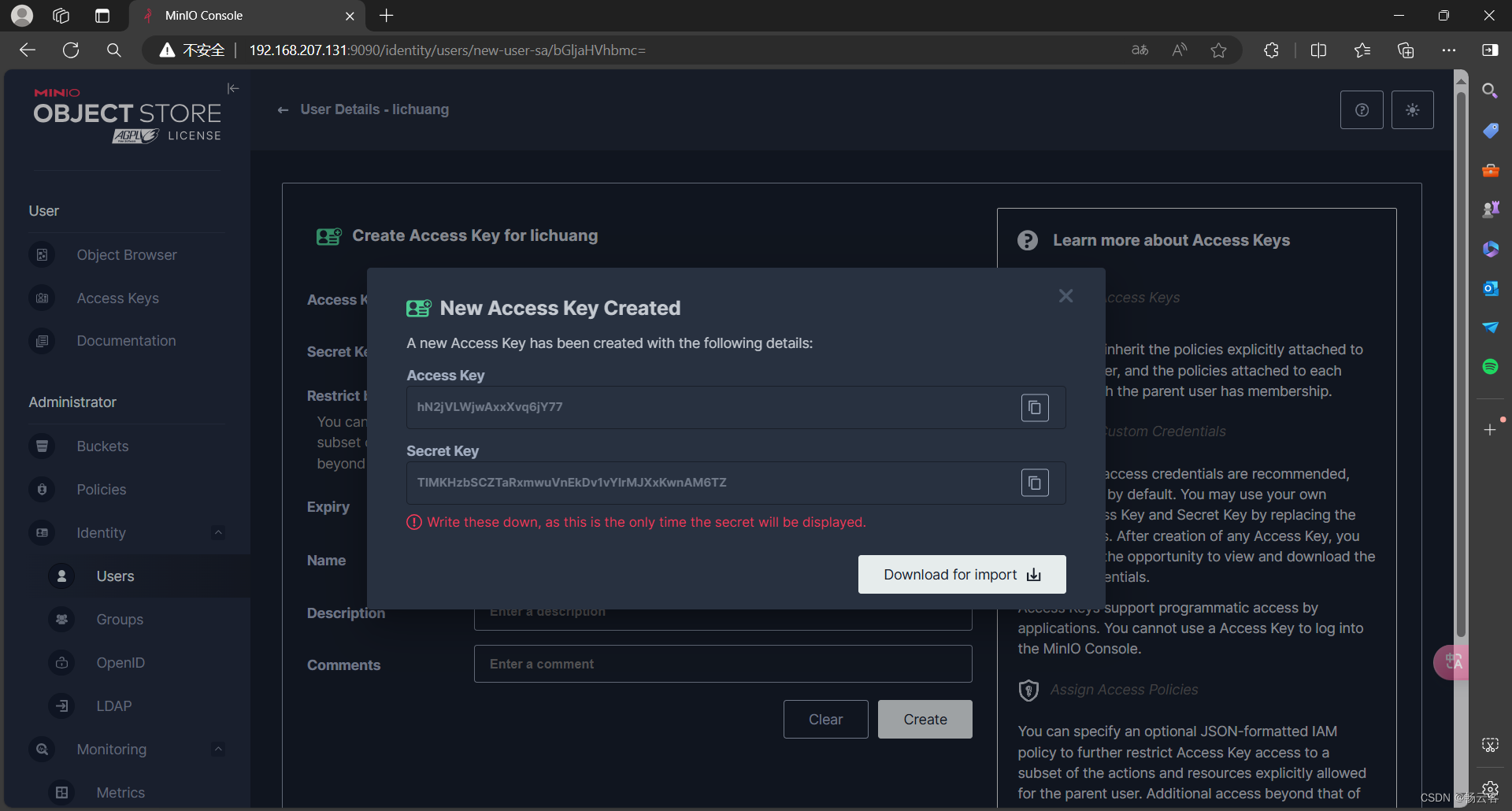This screenshot has height=811, width=1512.
Task: Refresh the browser page
Action: point(71,50)
